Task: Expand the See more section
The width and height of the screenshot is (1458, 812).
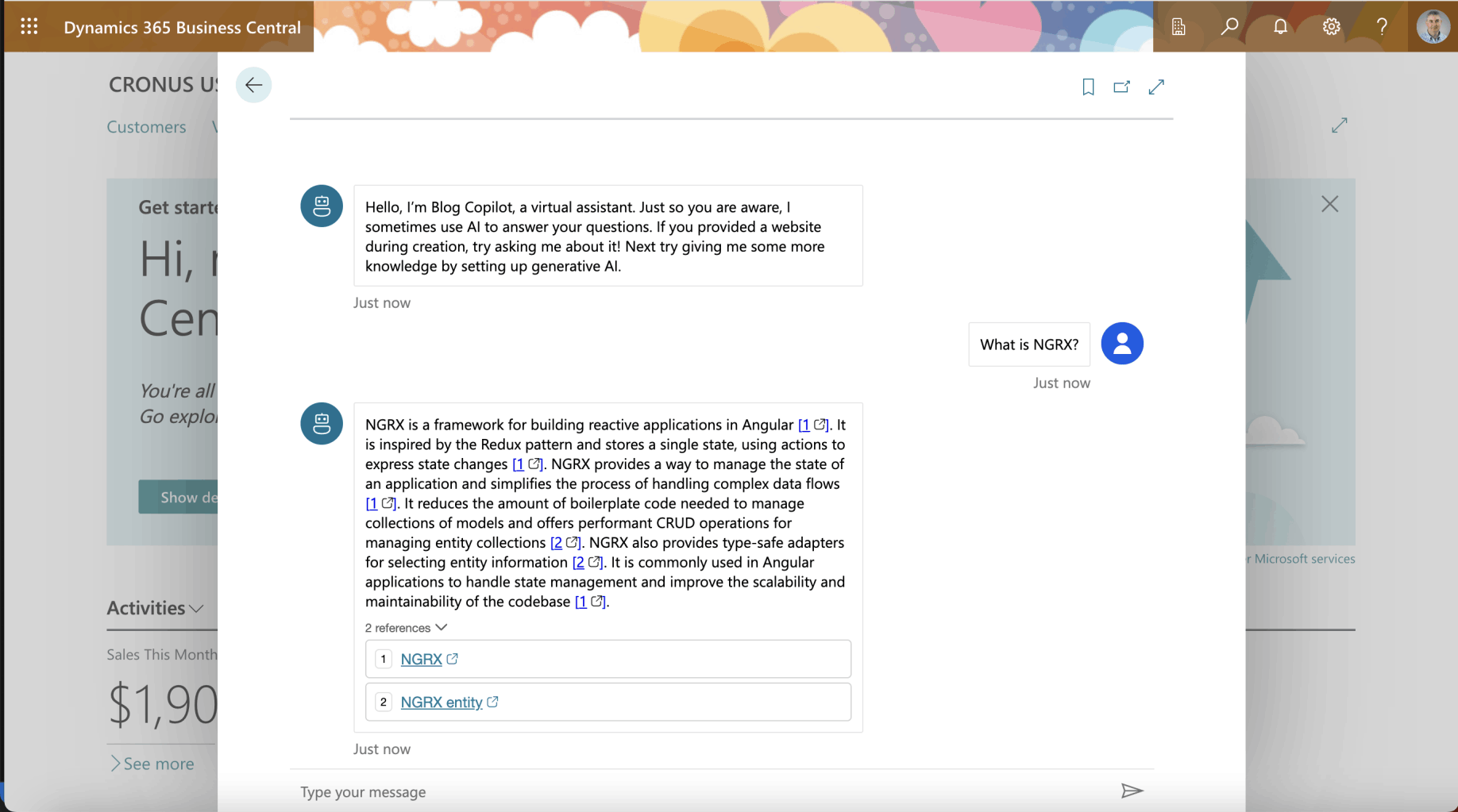Action: tap(152, 764)
